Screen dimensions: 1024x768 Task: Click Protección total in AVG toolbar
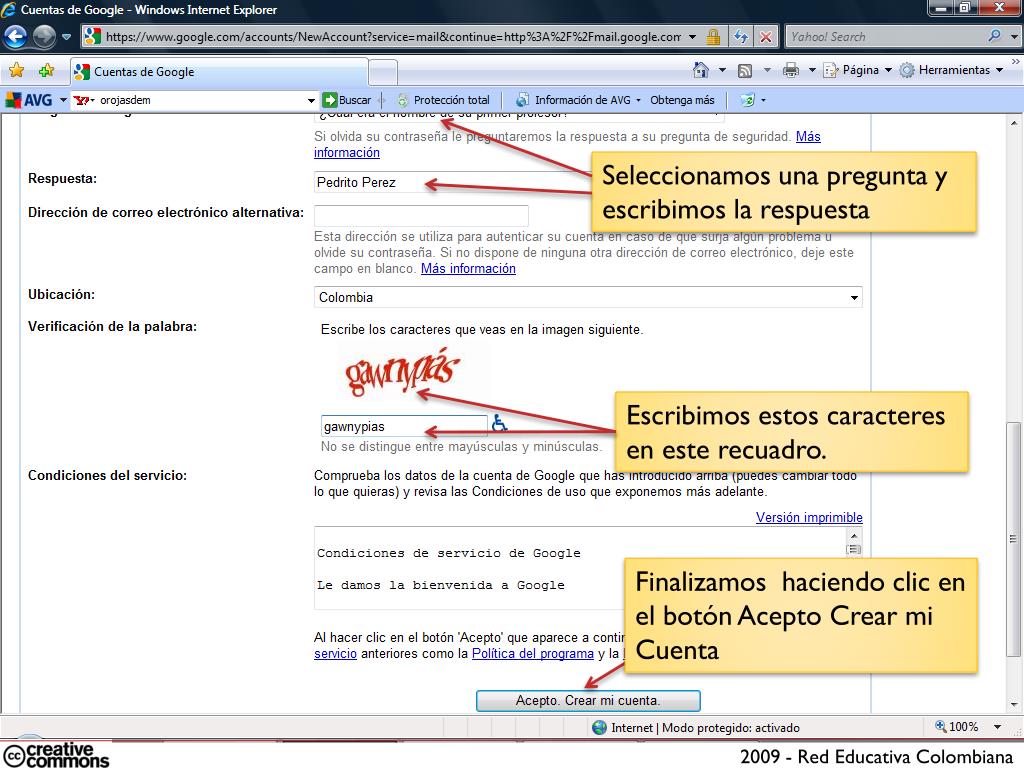tap(443, 100)
